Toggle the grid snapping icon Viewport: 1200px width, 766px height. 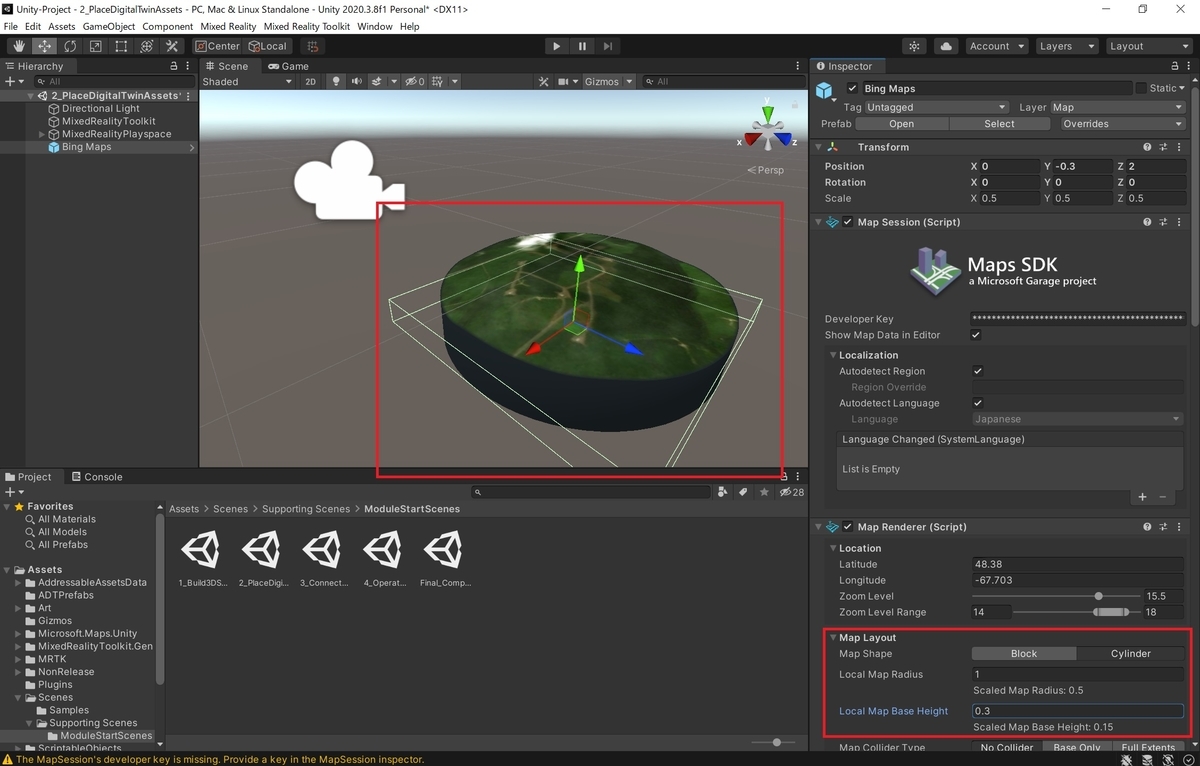(313, 46)
